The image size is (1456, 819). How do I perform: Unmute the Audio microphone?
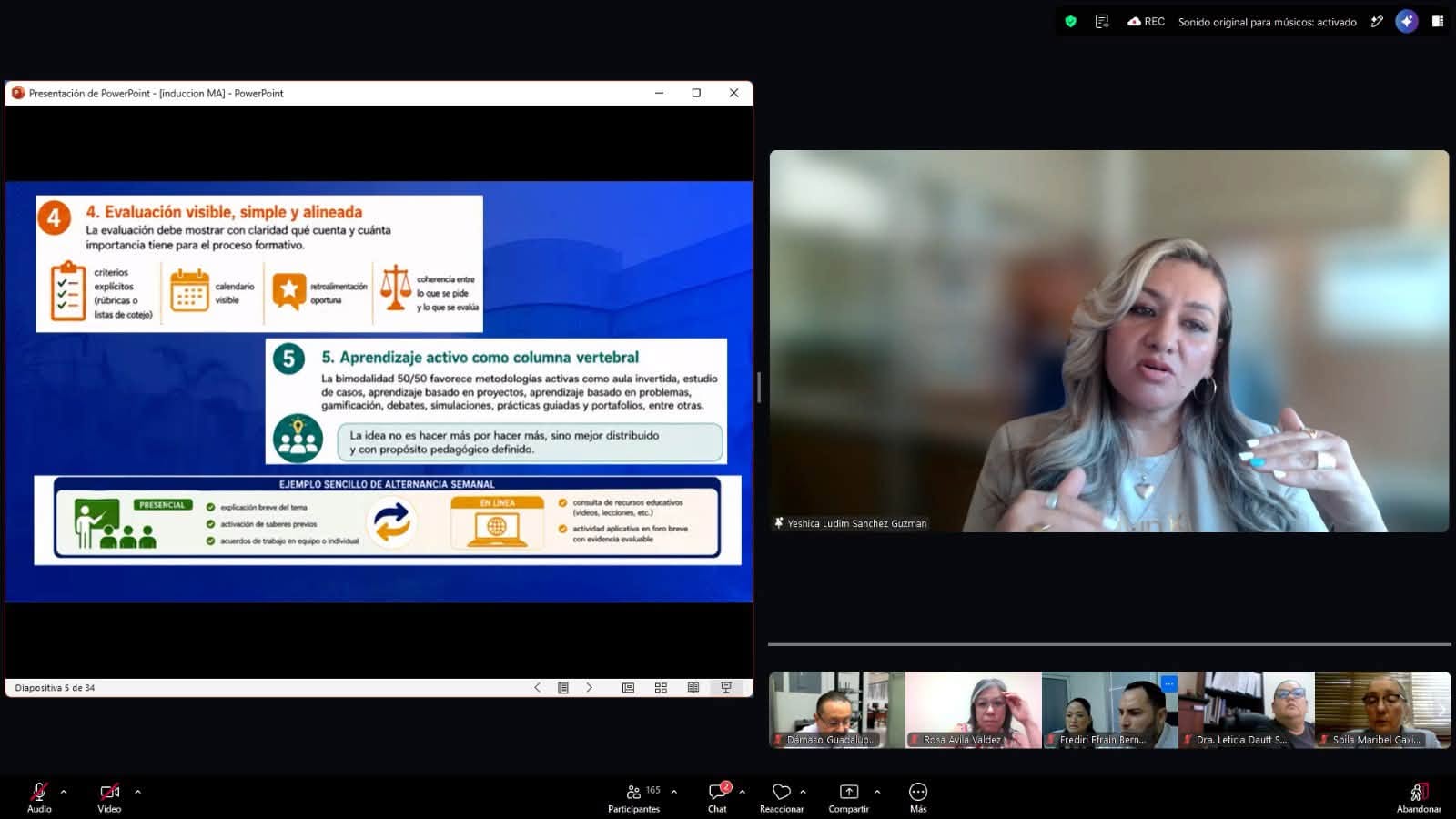click(x=39, y=797)
